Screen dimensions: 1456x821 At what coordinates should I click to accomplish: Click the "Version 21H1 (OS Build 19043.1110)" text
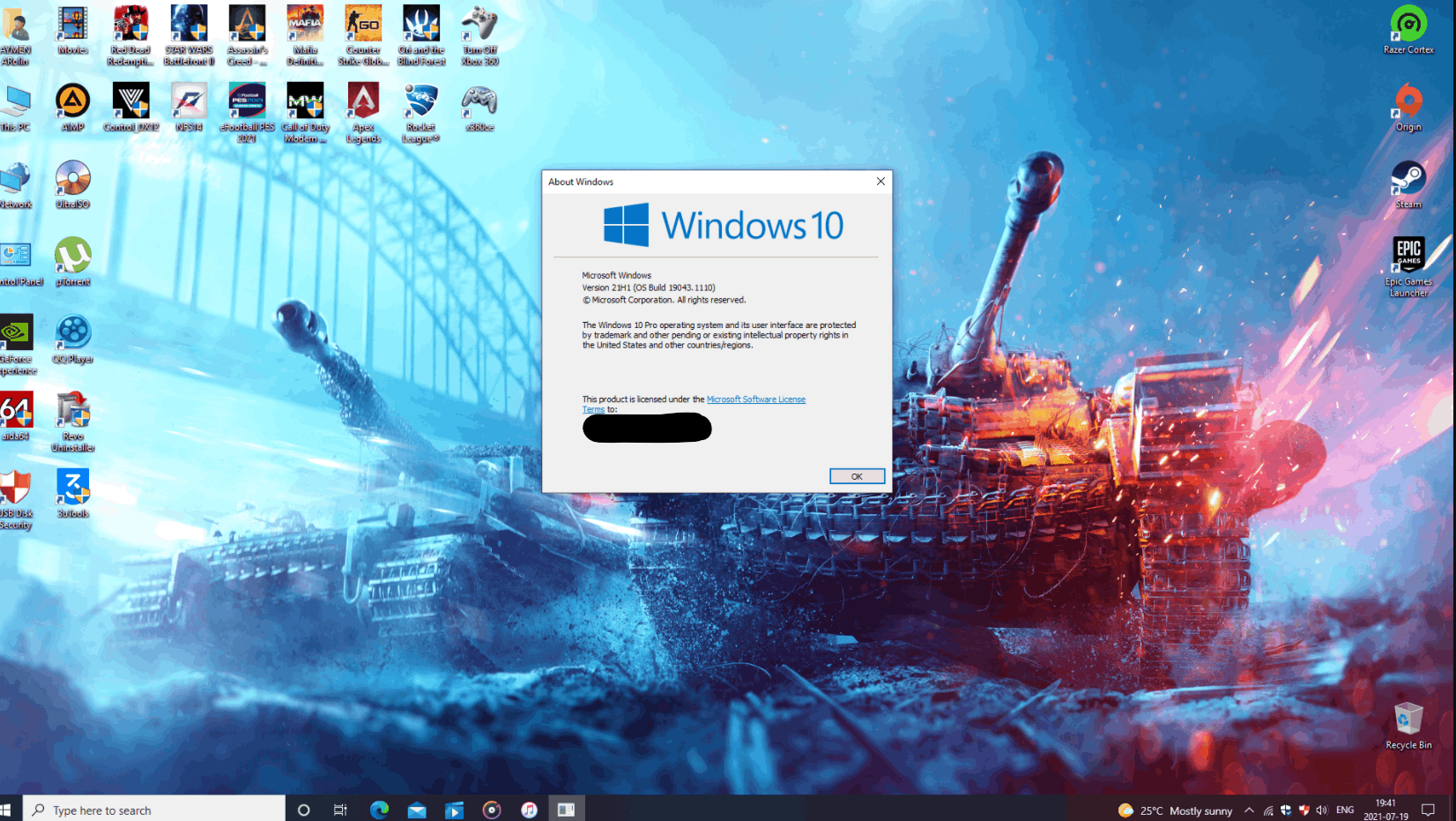pos(649,287)
